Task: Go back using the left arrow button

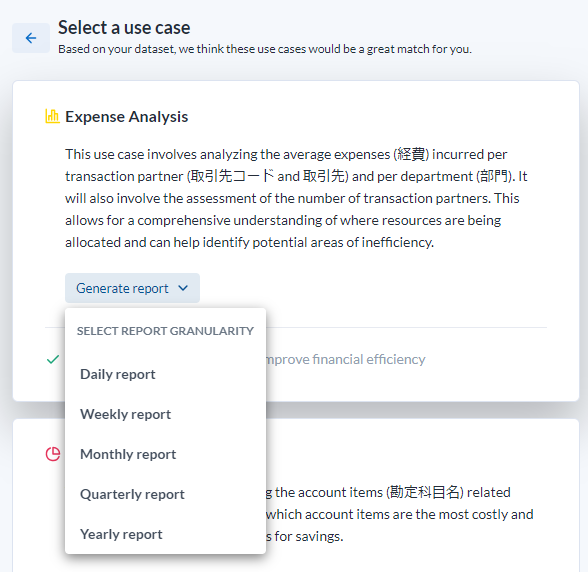Action: (31, 38)
